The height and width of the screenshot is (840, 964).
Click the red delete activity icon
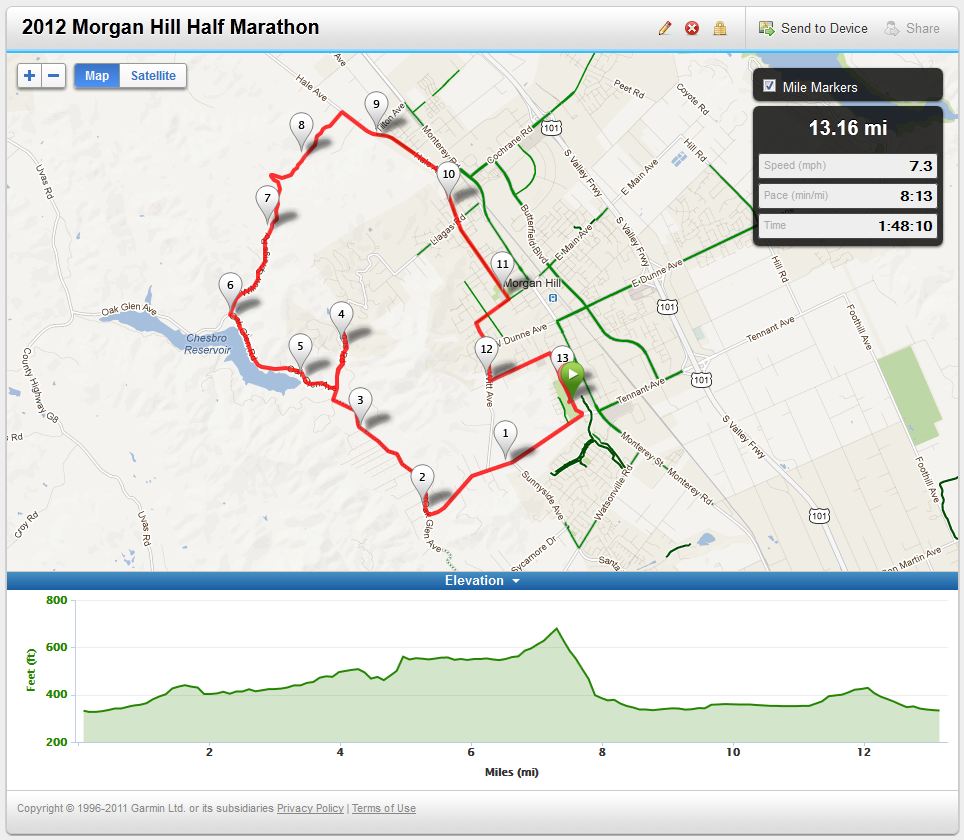[x=692, y=28]
